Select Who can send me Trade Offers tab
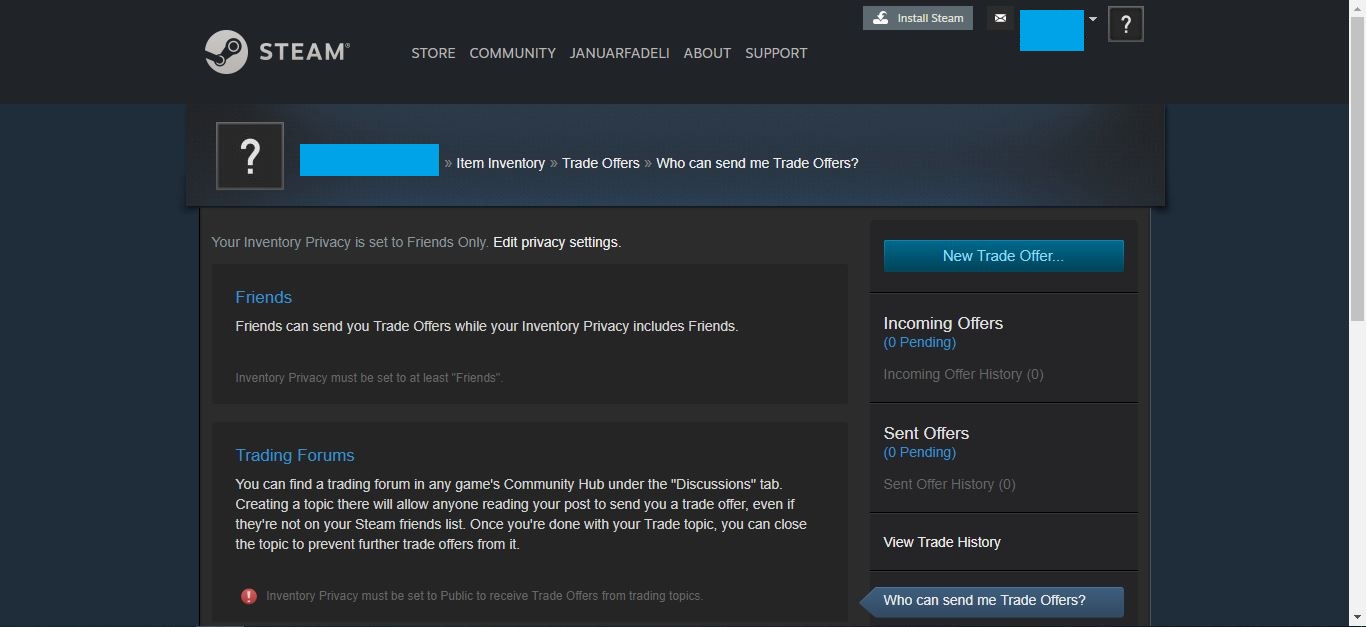Image resolution: width=1366 pixels, height=627 pixels. pyautogui.click(x=984, y=600)
